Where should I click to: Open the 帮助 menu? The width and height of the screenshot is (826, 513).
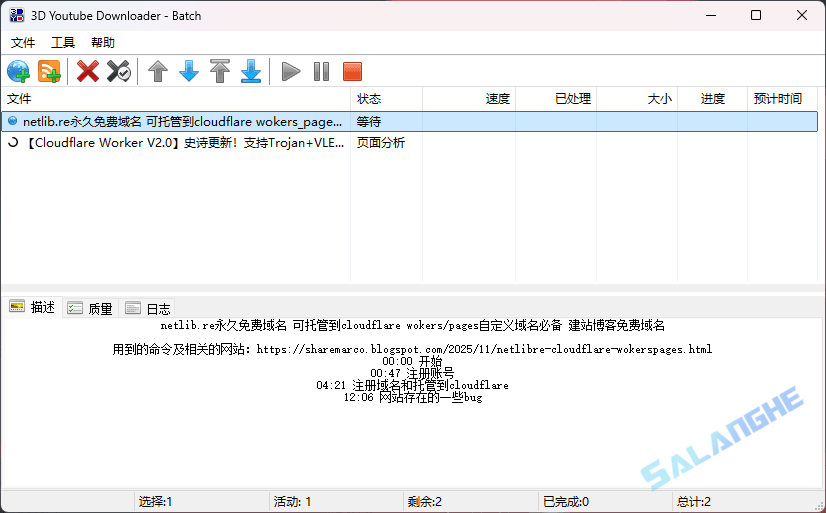[x=103, y=43]
